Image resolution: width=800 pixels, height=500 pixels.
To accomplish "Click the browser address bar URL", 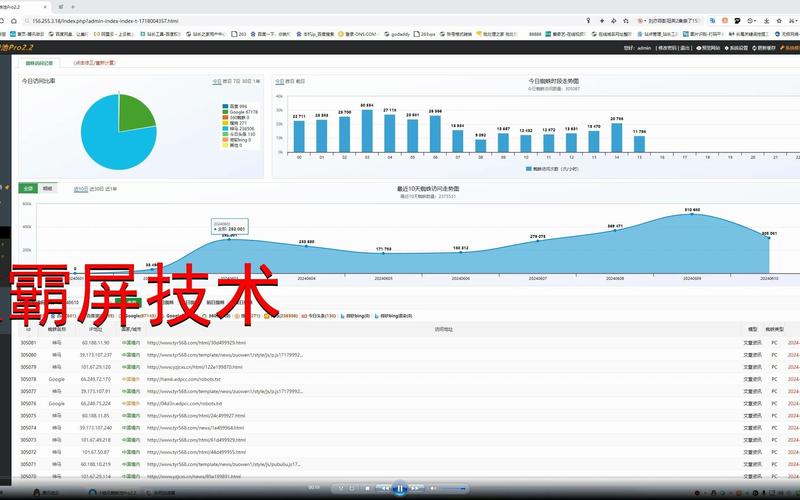I will pyautogui.click(x=105, y=21).
